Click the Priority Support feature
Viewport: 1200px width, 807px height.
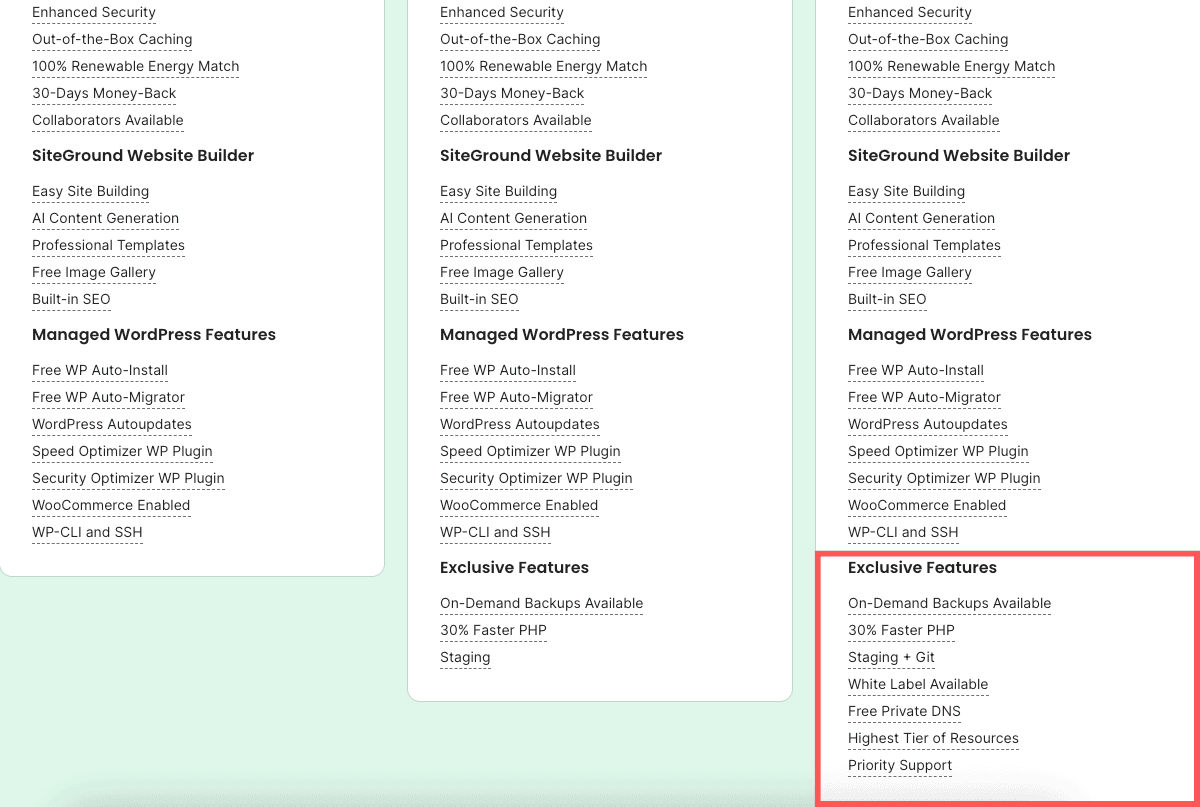[900, 766]
